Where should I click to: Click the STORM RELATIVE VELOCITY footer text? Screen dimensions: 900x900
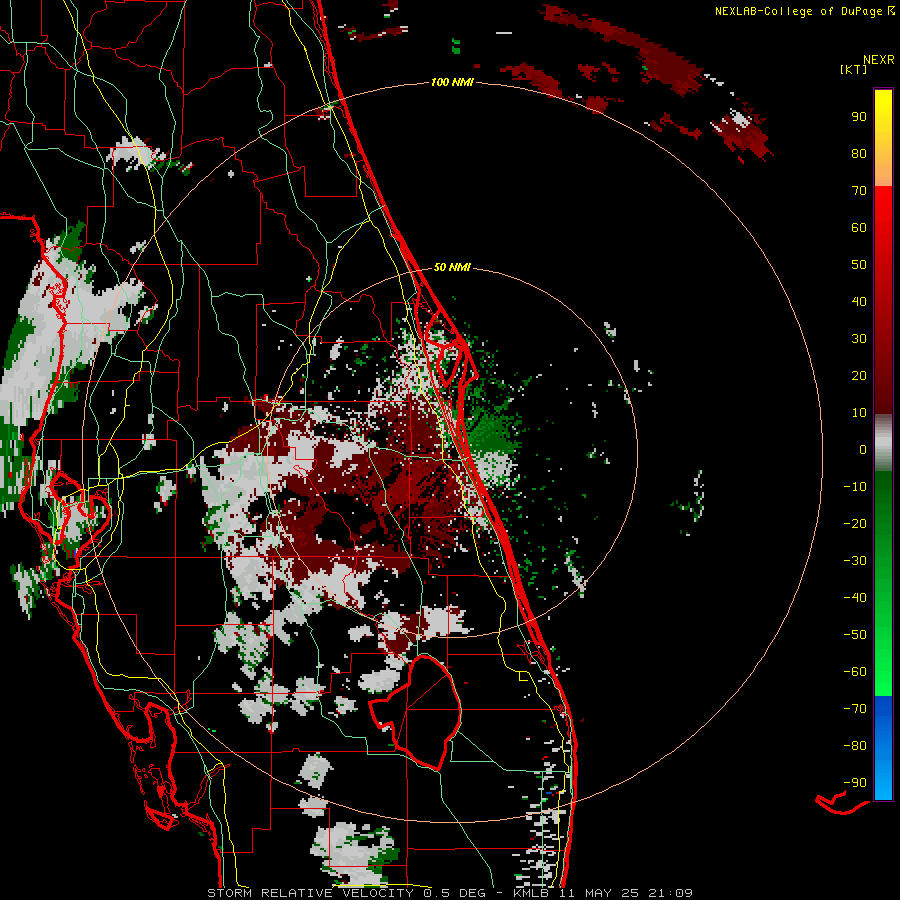click(x=310, y=893)
